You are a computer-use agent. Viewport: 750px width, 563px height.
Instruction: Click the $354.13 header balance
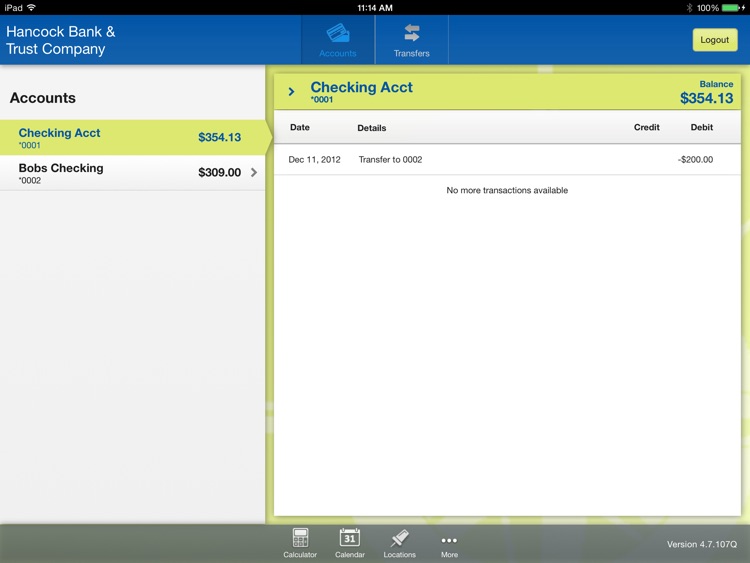click(706, 98)
